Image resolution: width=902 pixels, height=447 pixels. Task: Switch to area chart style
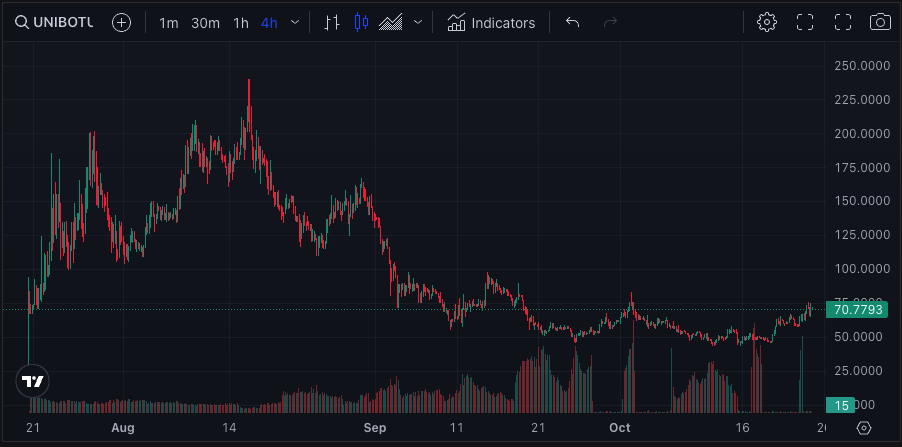[391, 23]
